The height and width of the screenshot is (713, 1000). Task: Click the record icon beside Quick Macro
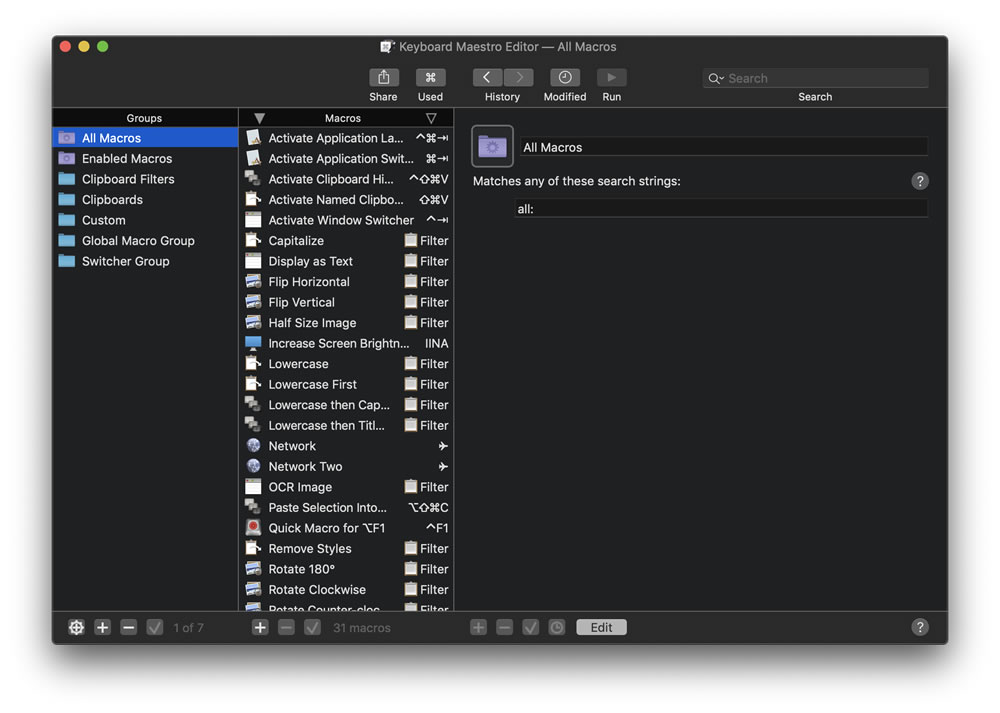tap(253, 527)
